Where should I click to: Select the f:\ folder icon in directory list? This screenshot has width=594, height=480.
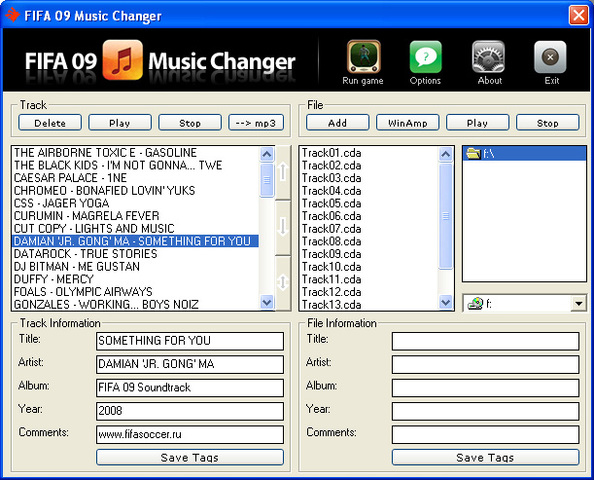(474, 153)
